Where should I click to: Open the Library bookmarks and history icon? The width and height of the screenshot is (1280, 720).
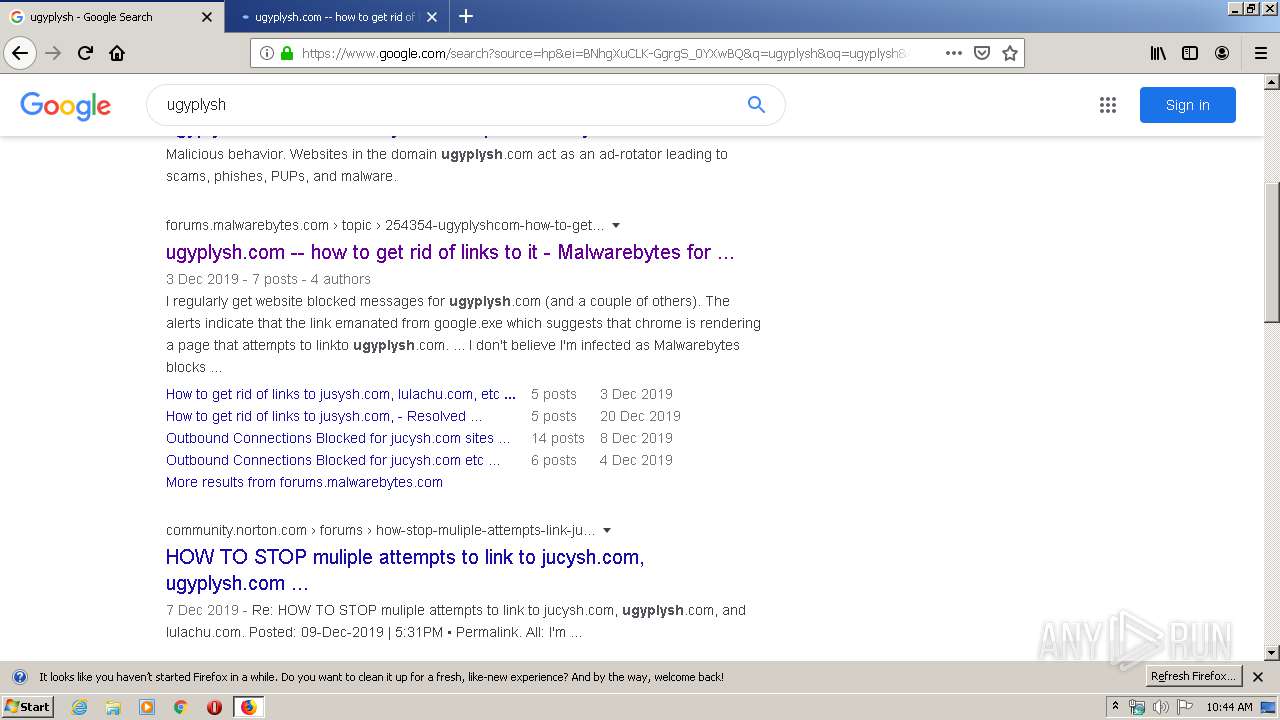pyautogui.click(x=1158, y=53)
